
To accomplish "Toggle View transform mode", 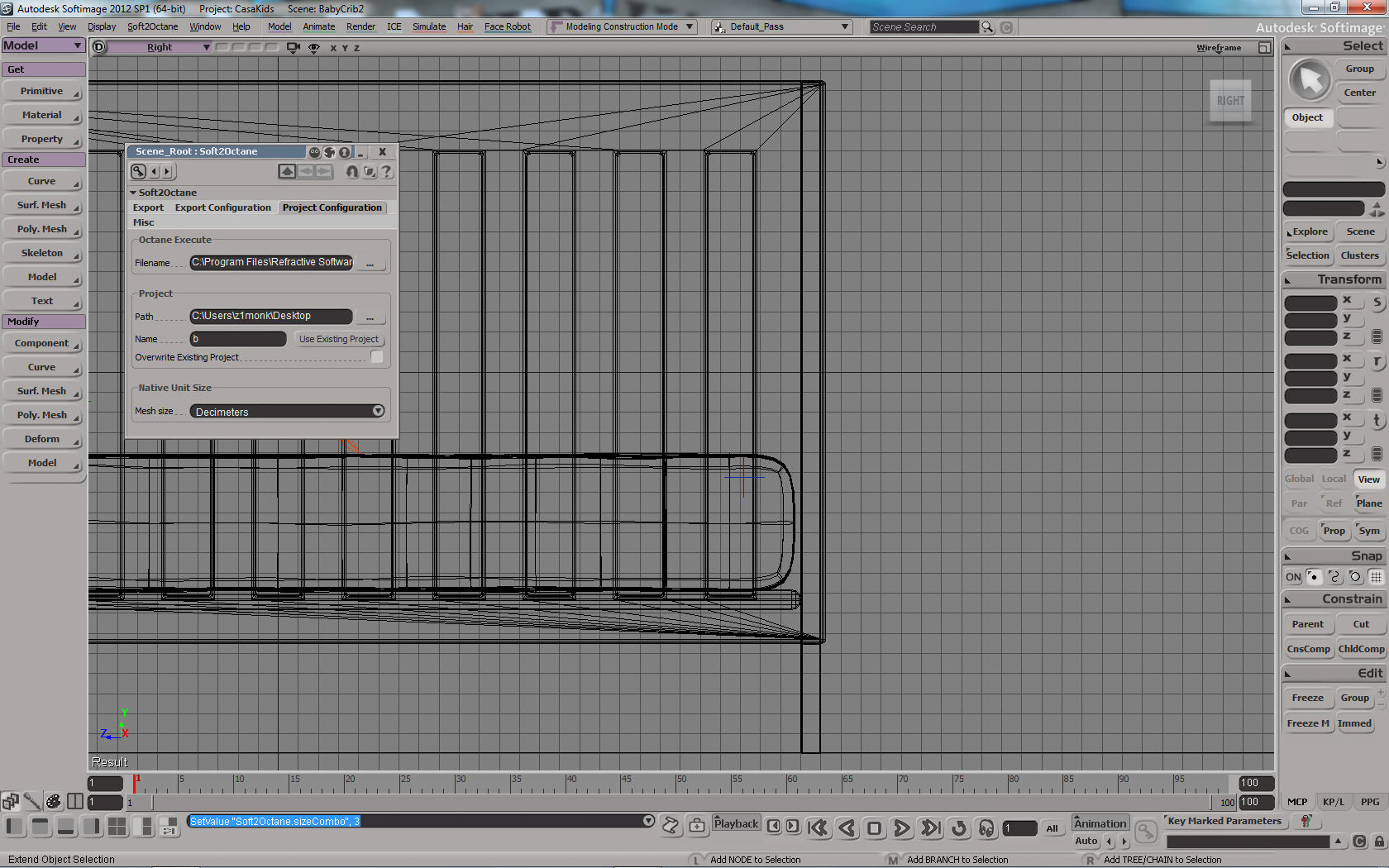I will pyautogui.click(x=1369, y=479).
